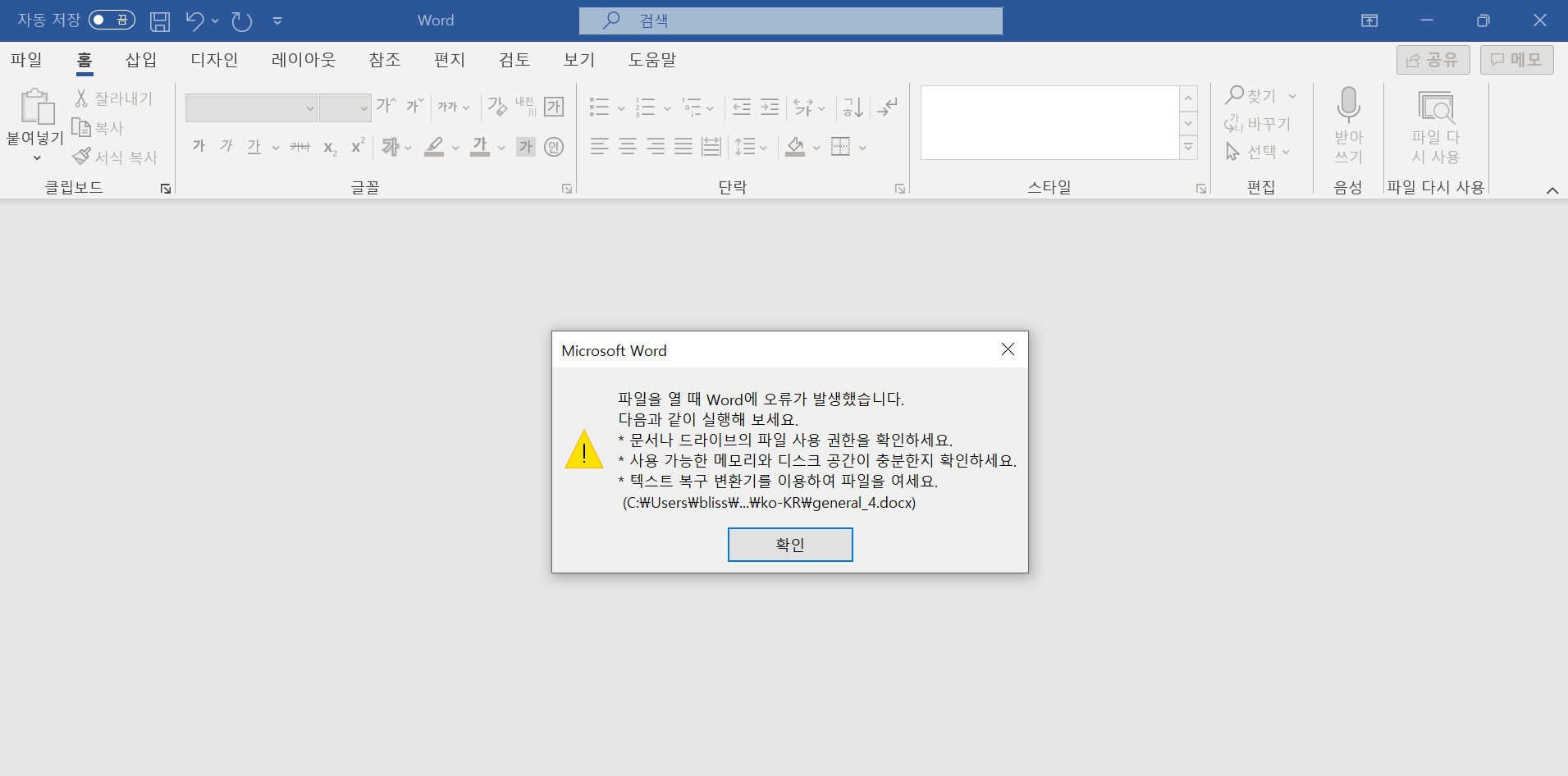The height and width of the screenshot is (776, 1568).
Task: Open the 클립보드 dialog launcher
Action: 166,189
